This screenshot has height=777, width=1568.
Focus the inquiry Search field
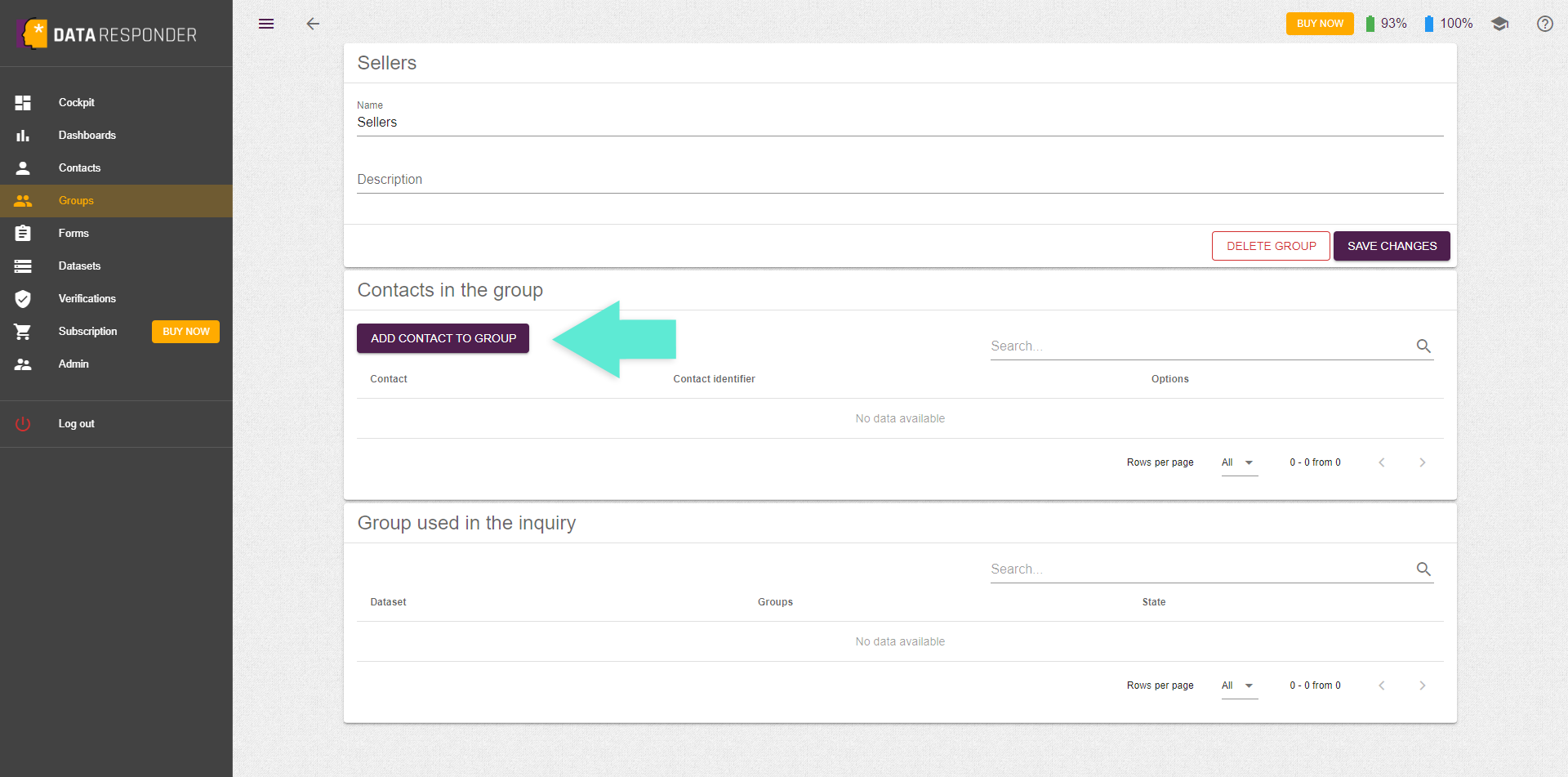tap(1200, 569)
